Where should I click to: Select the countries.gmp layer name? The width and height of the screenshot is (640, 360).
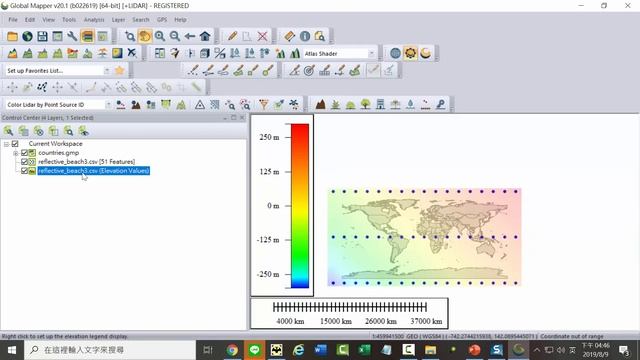(x=59, y=153)
